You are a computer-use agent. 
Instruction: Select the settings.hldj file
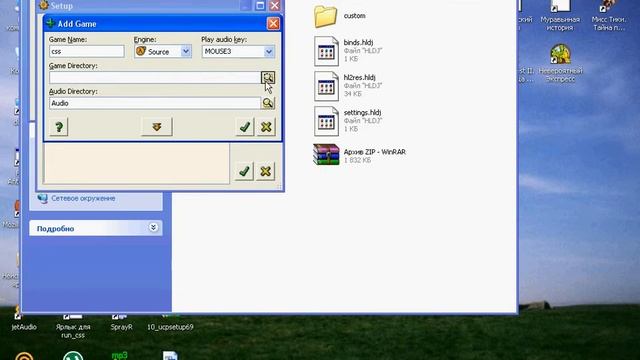(348, 121)
